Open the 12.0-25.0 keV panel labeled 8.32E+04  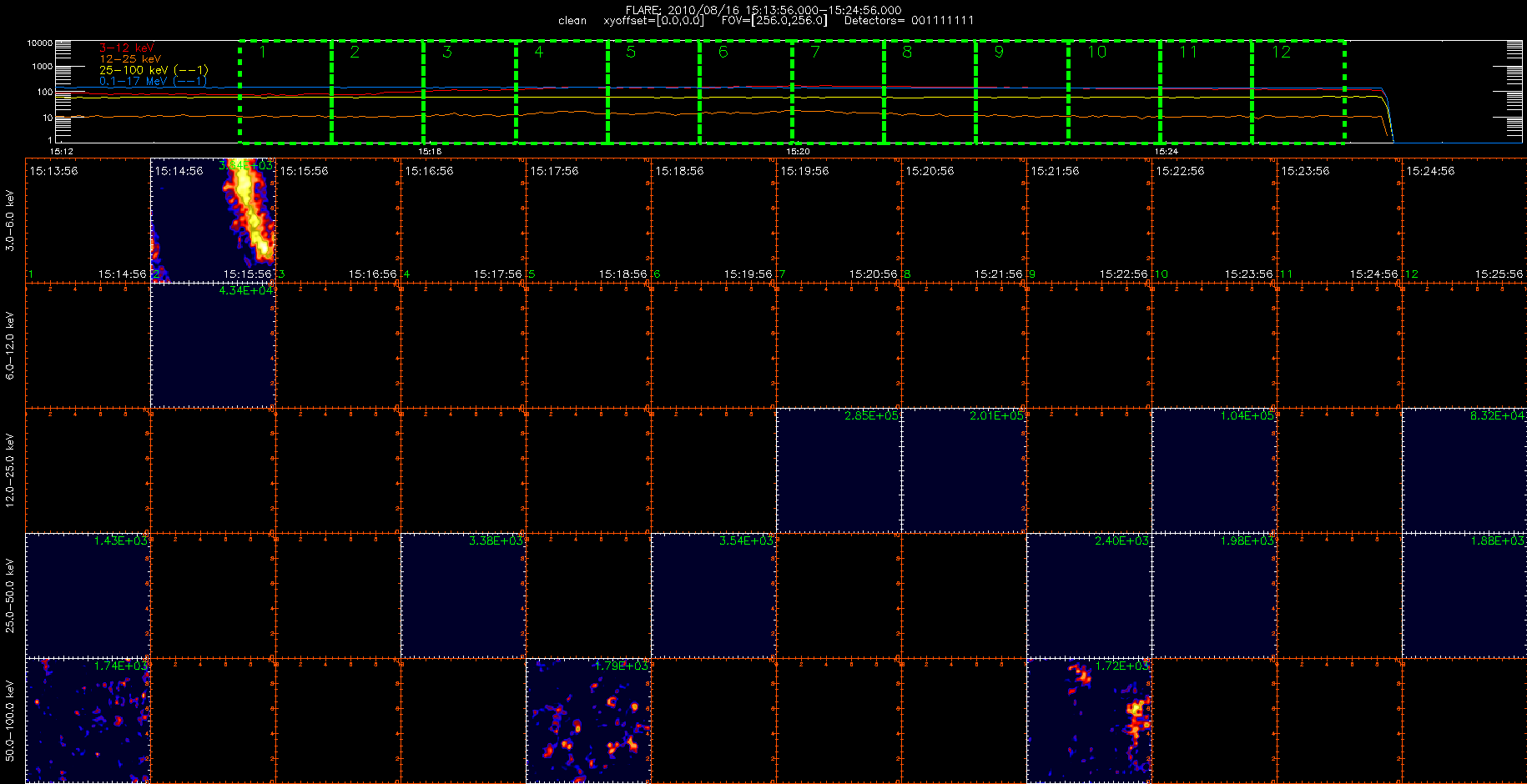[x=1464, y=470]
